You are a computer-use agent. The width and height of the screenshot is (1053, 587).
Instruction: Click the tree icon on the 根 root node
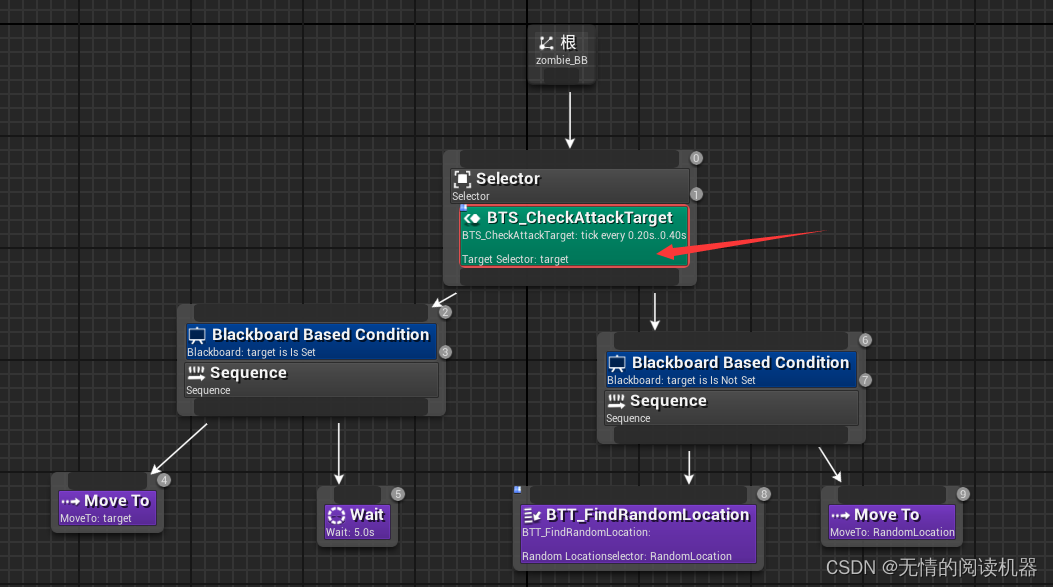546,42
